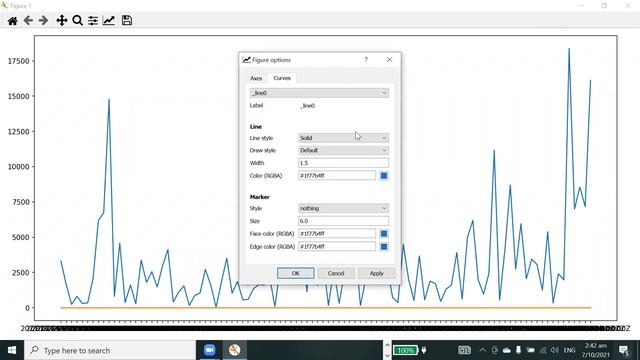This screenshot has width=640, height=360.
Task: Dismiss the dialog with Cancel
Action: pos(336,273)
